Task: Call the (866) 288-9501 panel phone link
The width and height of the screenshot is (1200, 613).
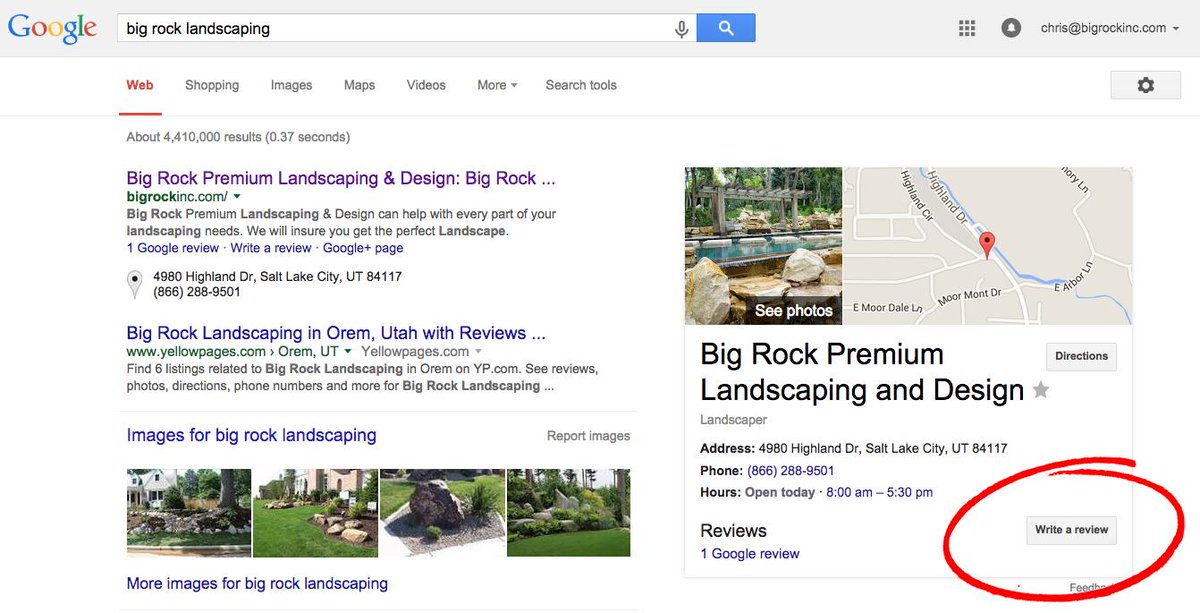Action: (791, 470)
